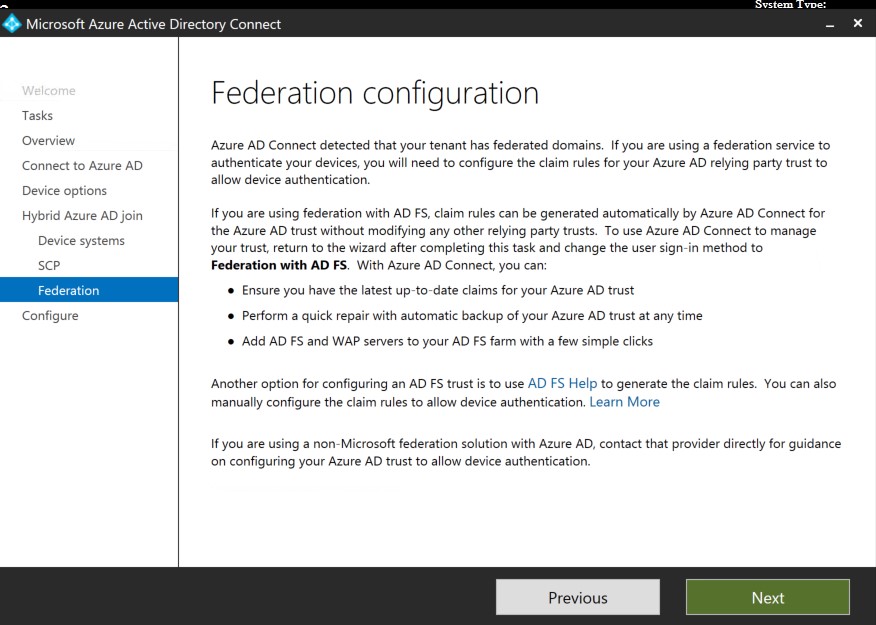The width and height of the screenshot is (876, 625).
Task: Open the Overview step
Action: (48, 141)
